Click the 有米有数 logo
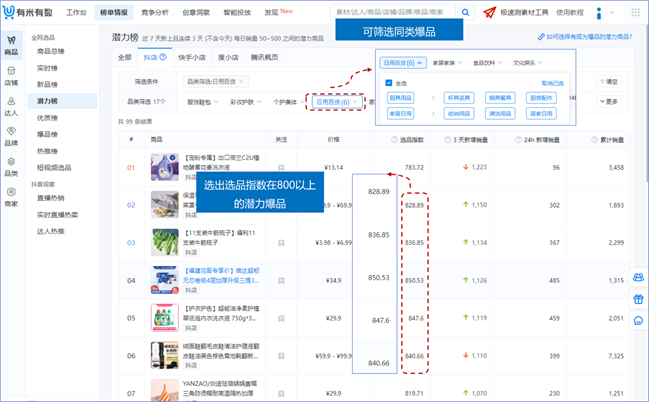Screen dimensions: 649x402 [27, 12]
